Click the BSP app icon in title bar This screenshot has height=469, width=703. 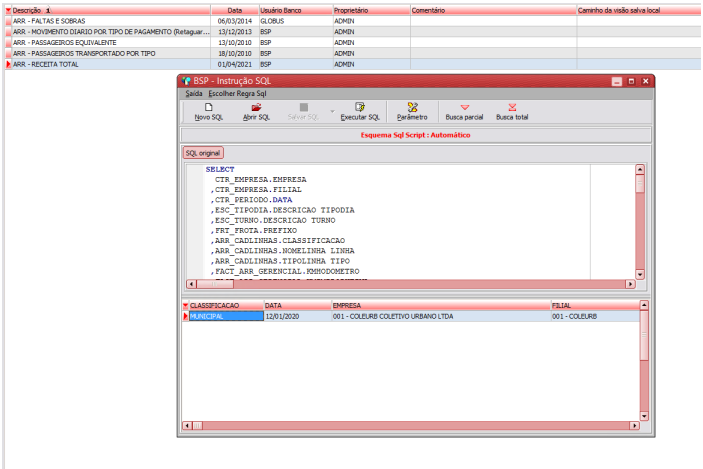186,81
